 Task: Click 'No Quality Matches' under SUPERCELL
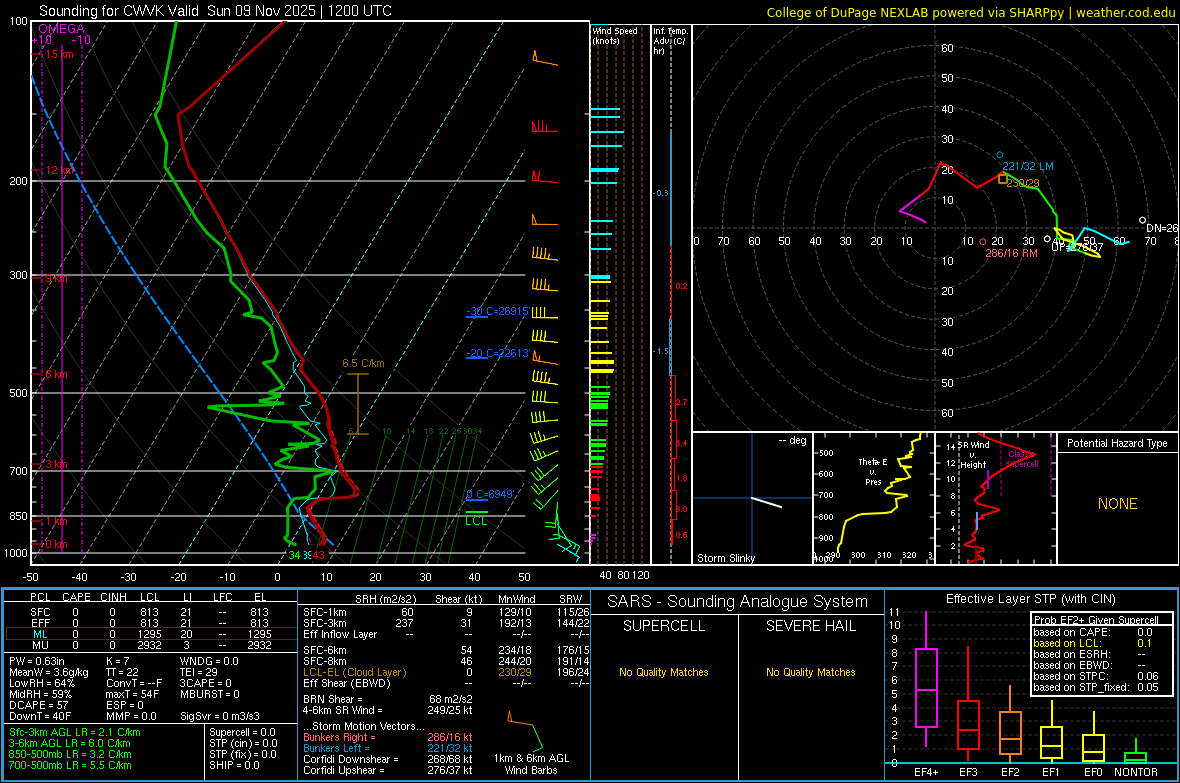point(664,672)
